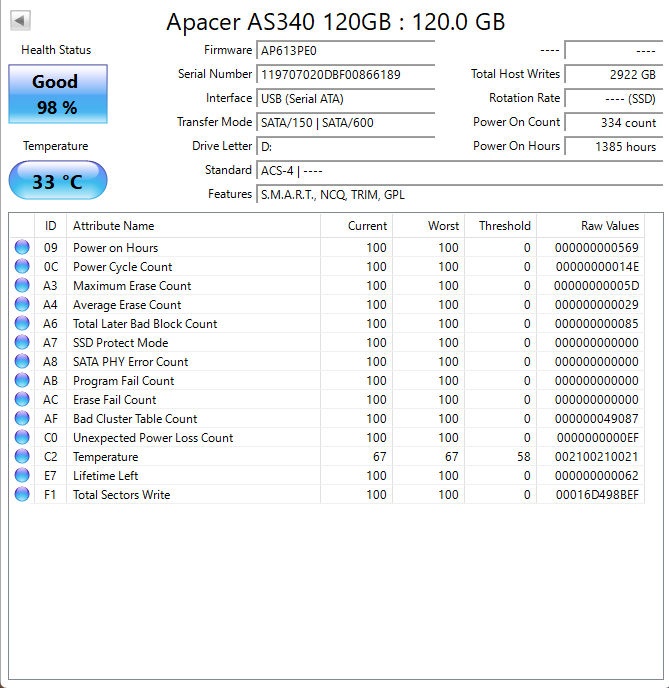Image resolution: width=669 pixels, height=688 pixels.
Task: Select the Temperature attribute name in row C2
Action: pyautogui.click(x=106, y=457)
